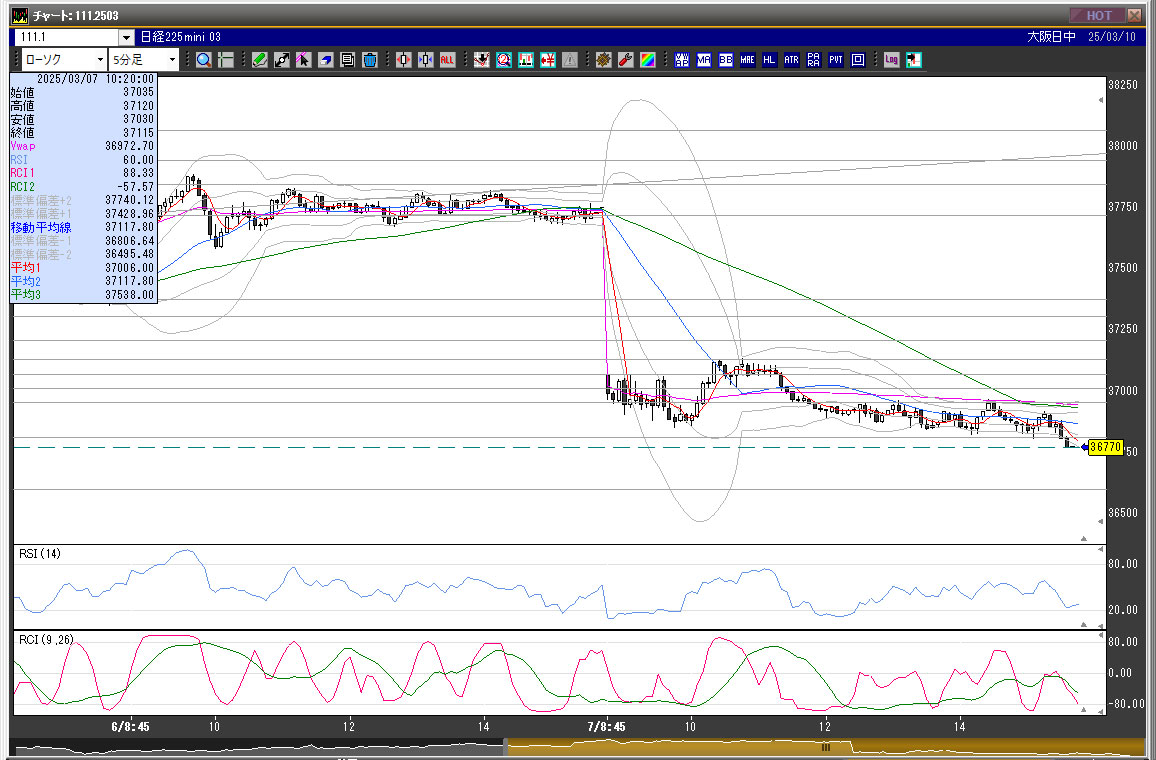This screenshot has width=1156, height=760.
Task: Click the 移動平均線 row in data panel
Action: tap(83, 227)
